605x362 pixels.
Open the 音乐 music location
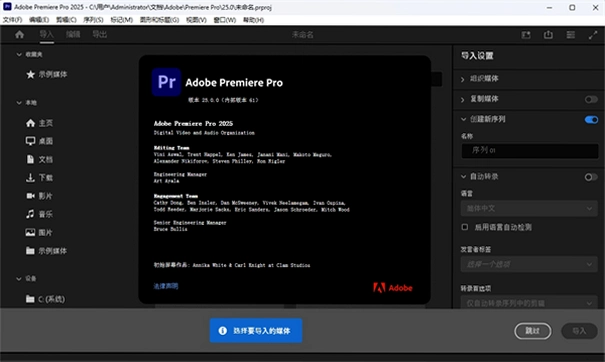pyautogui.click(x=39, y=214)
